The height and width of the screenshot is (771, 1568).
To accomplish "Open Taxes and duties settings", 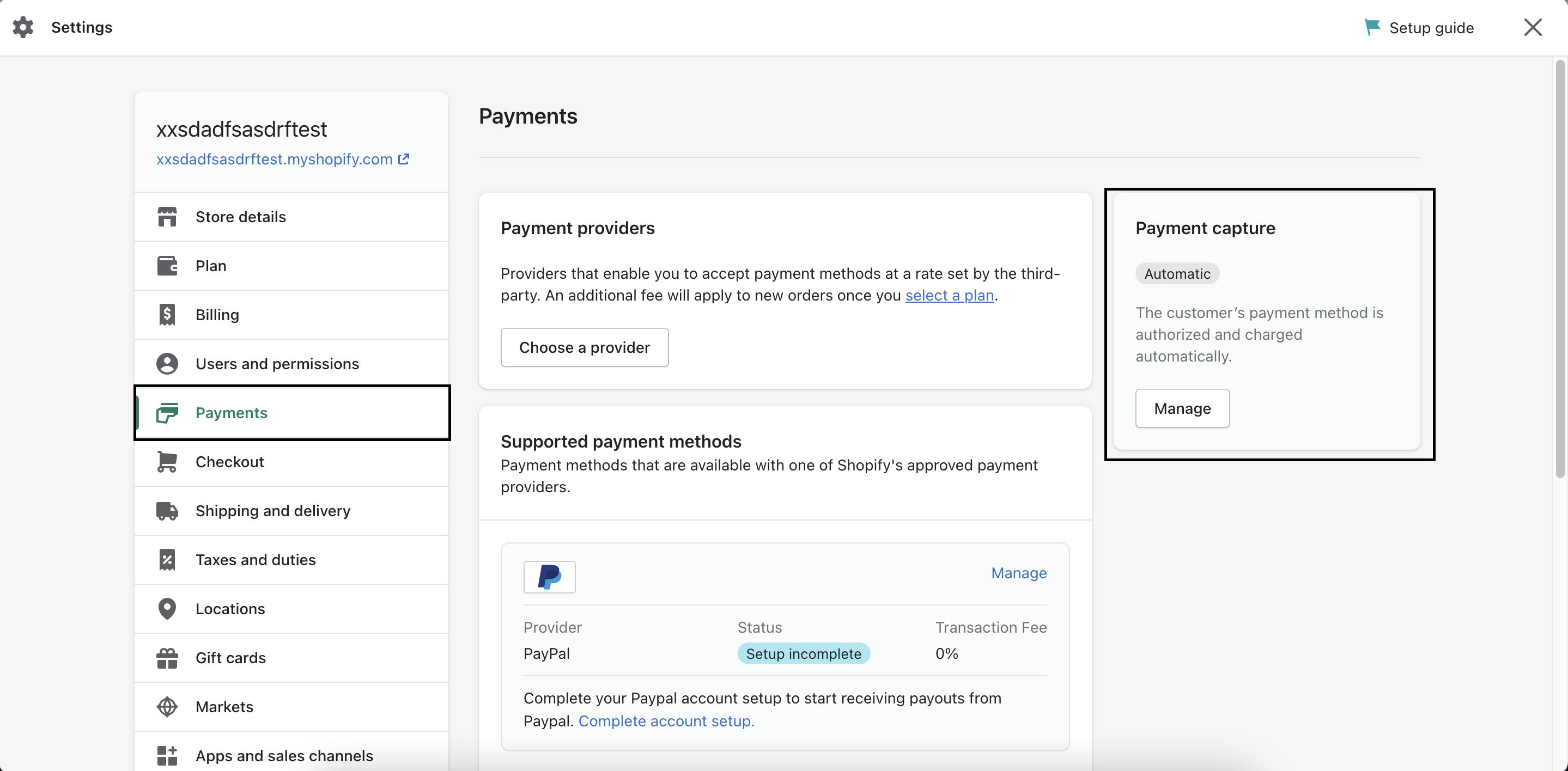I will 255,560.
